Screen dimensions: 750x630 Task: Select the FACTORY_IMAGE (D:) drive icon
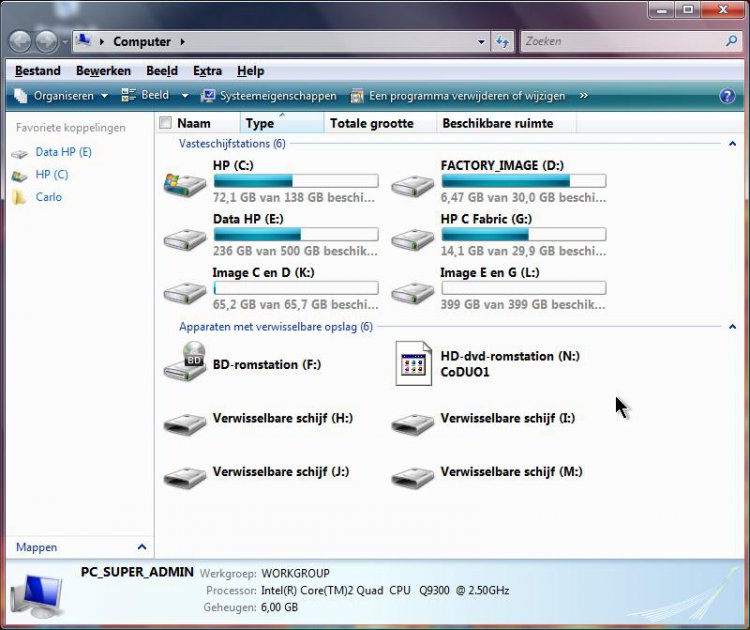click(412, 186)
